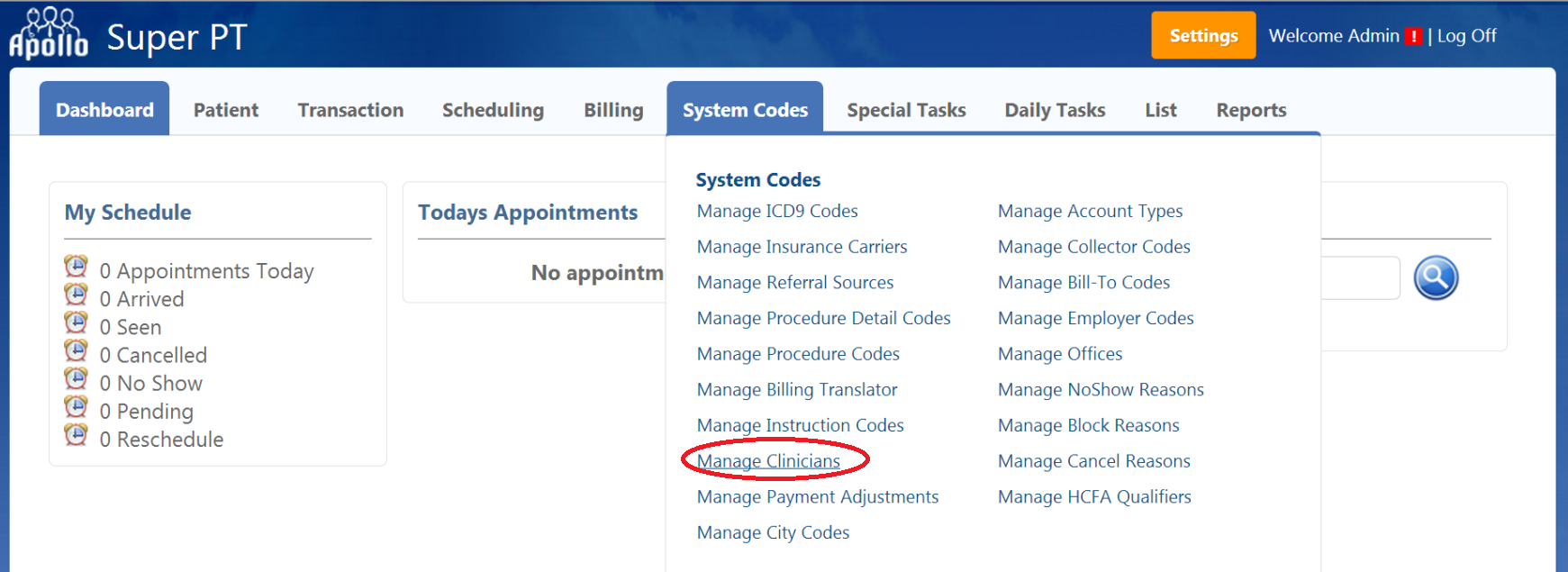The height and width of the screenshot is (572, 1568).
Task: Select Manage Clinicians link
Action: click(x=768, y=461)
